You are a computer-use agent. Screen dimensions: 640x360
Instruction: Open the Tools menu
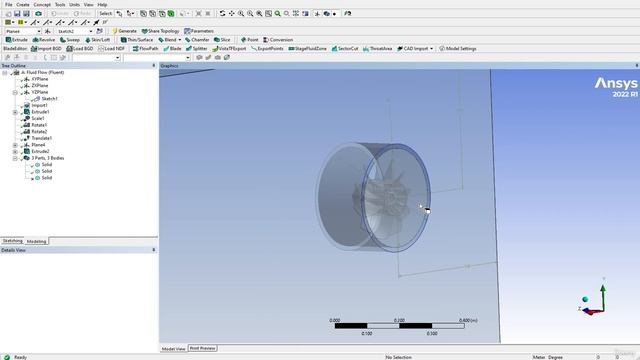tap(60, 4)
